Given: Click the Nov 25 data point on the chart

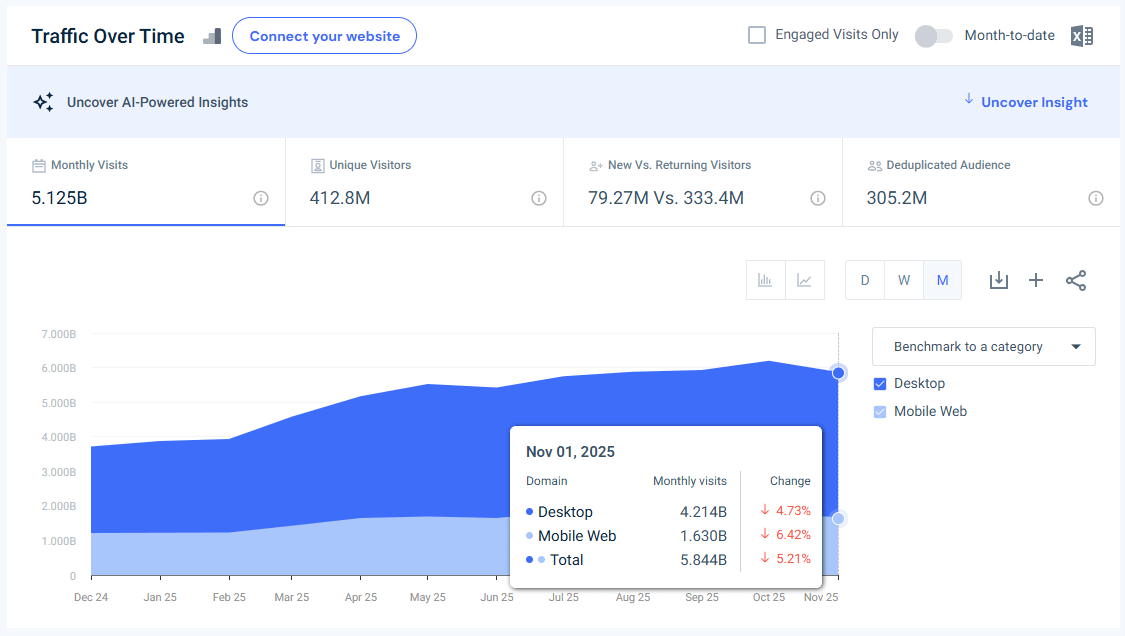Looking at the screenshot, I should (x=838, y=371).
